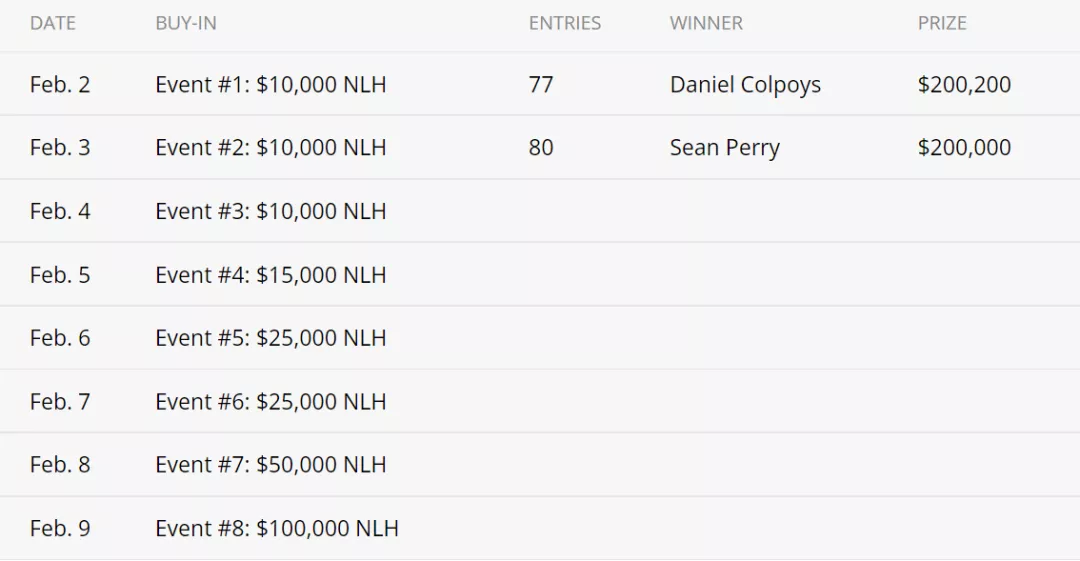1080x561 pixels.
Task: Click Event #6: $25,000 NLH entry
Action: pyautogui.click(x=271, y=402)
